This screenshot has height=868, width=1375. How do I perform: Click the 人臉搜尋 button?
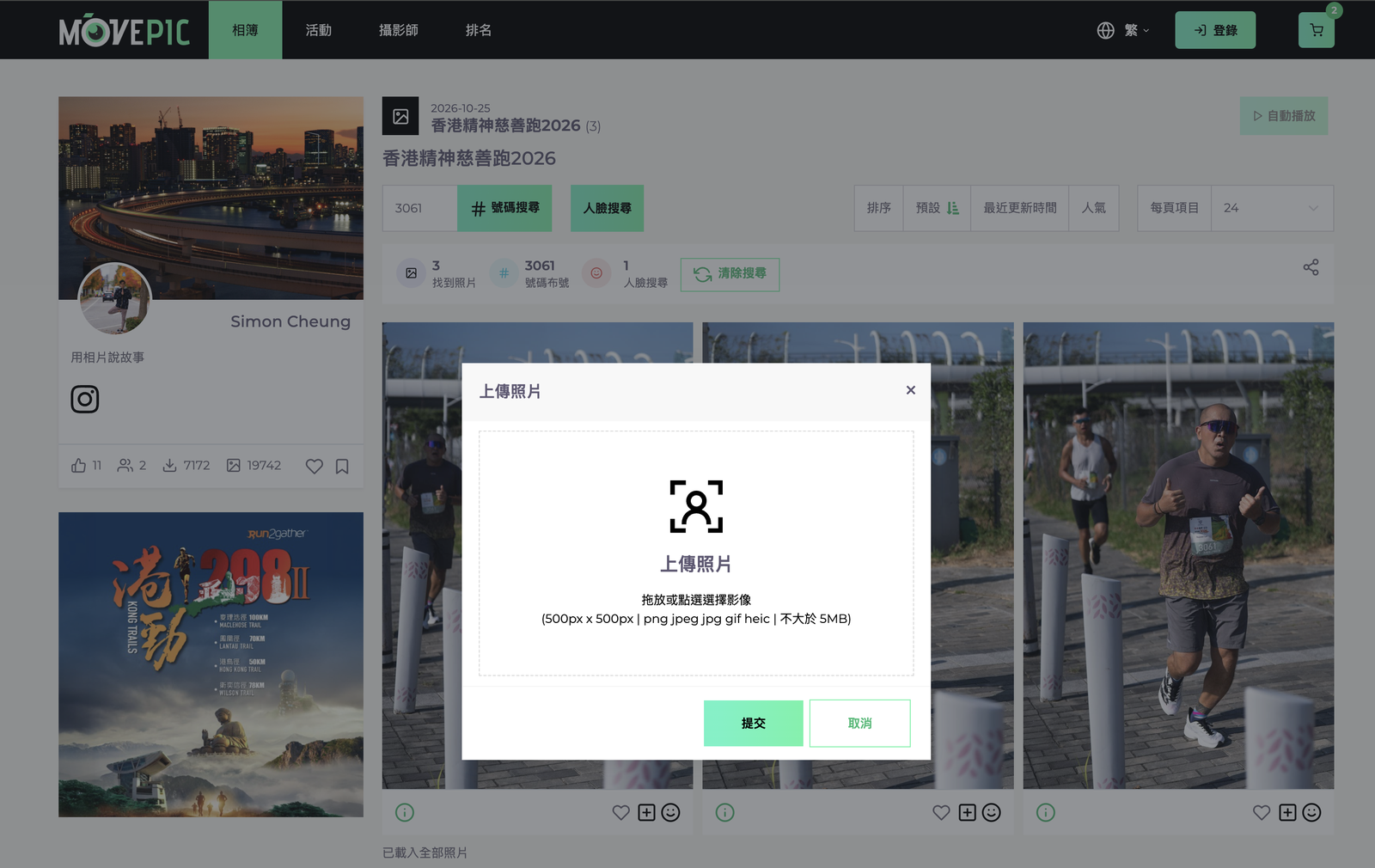pos(607,208)
